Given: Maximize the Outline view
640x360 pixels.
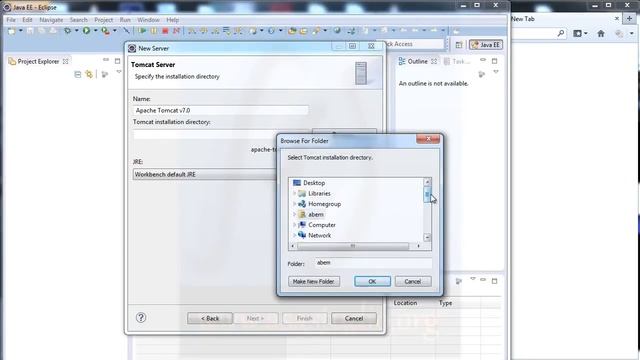Looking at the screenshot, I should pyautogui.click(x=495, y=61).
